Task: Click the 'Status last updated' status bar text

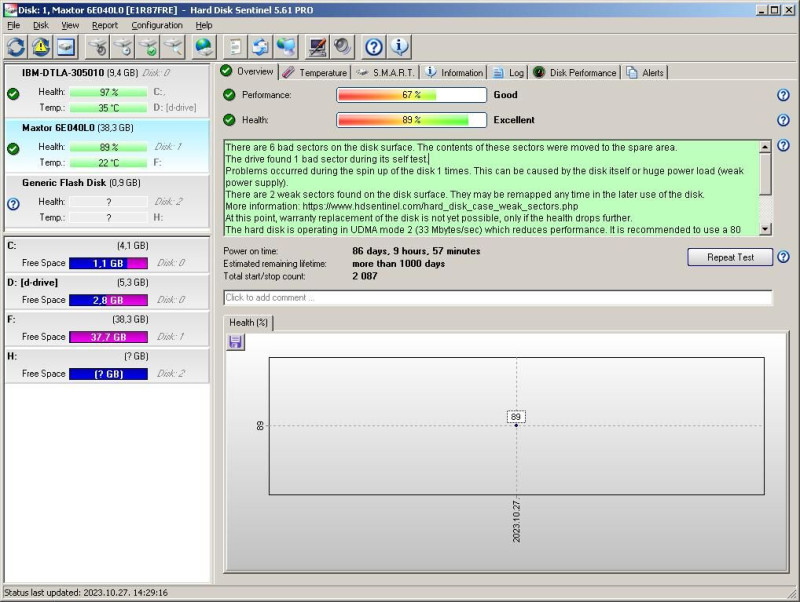Action: point(86,592)
